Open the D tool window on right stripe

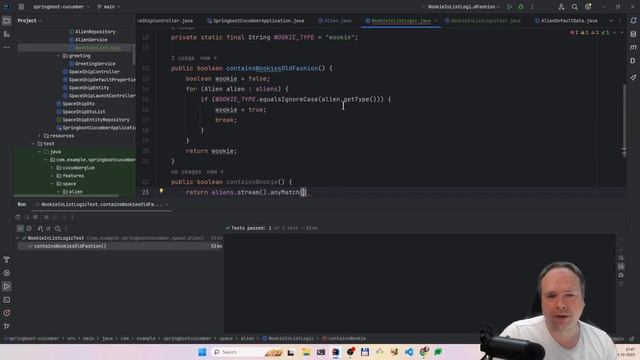(x=633, y=61)
